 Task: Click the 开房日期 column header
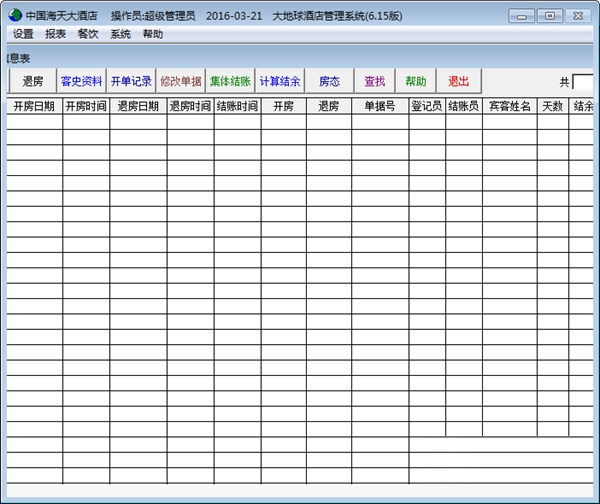(x=34, y=106)
